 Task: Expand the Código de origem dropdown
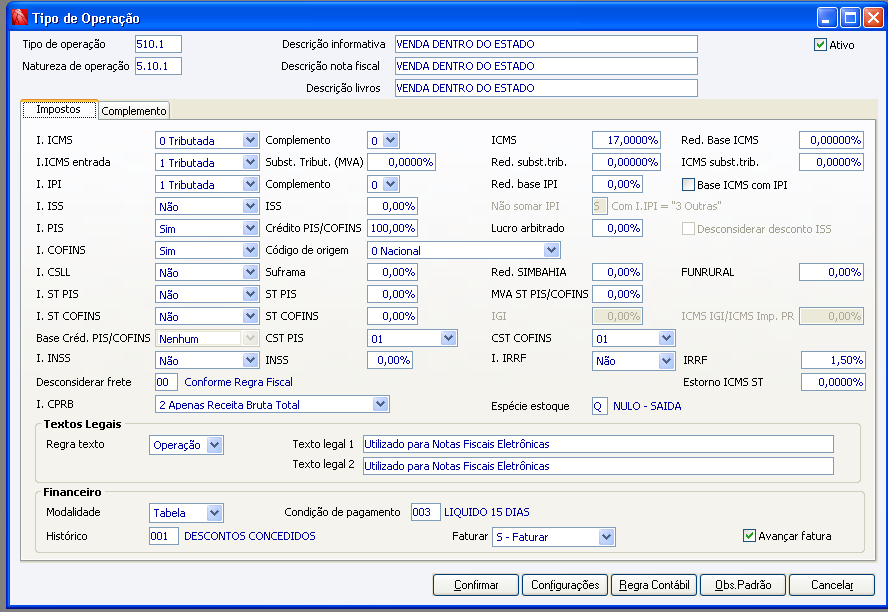(552, 250)
